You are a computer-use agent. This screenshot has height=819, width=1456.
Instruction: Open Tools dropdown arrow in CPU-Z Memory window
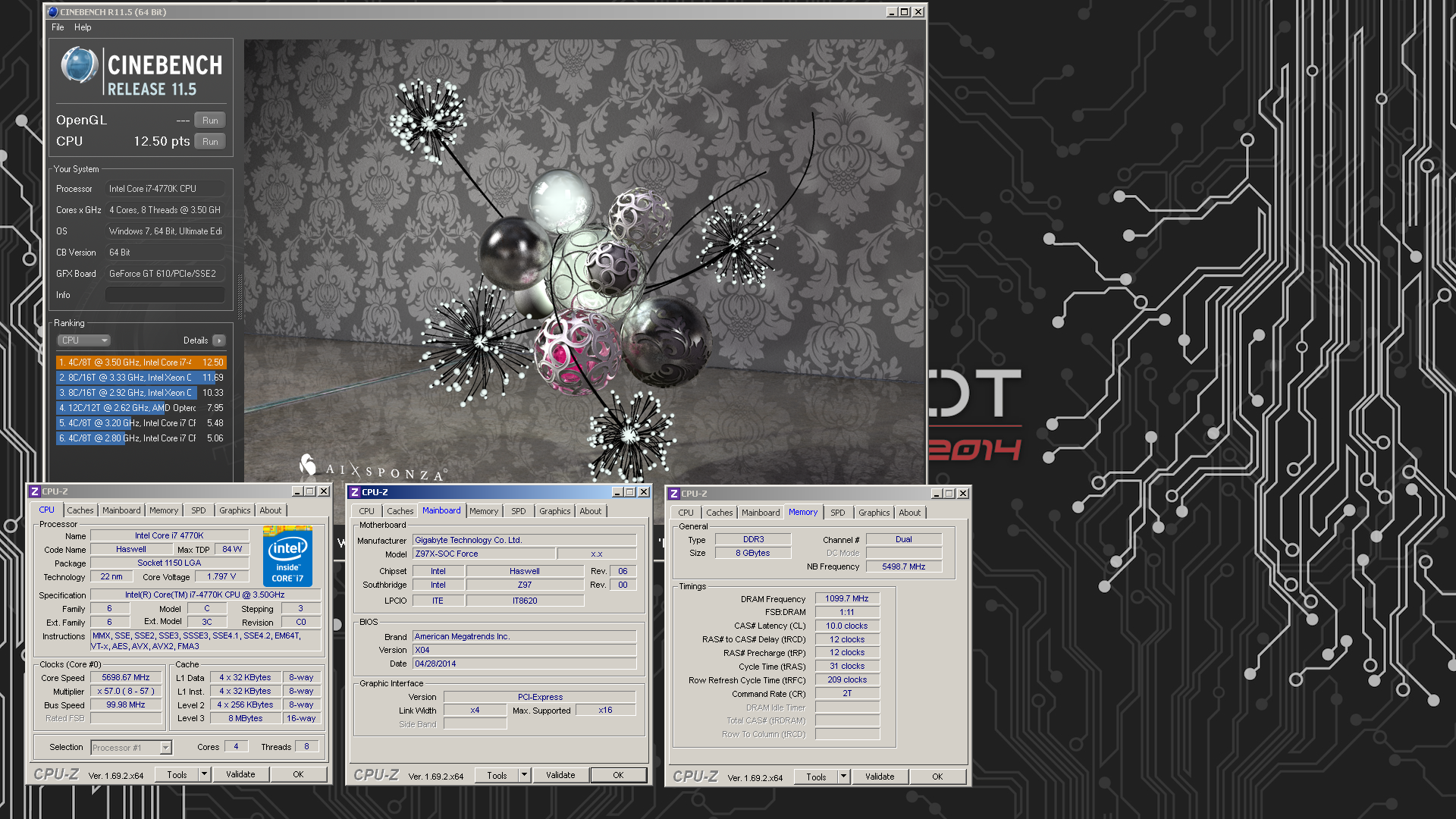843,777
